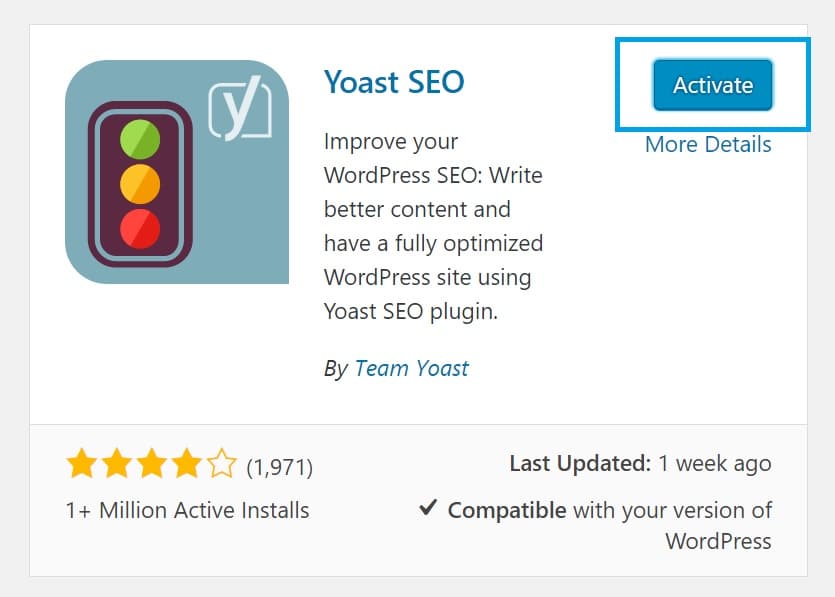Click the compatibility checkmark icon

click(x=428, y=508)
